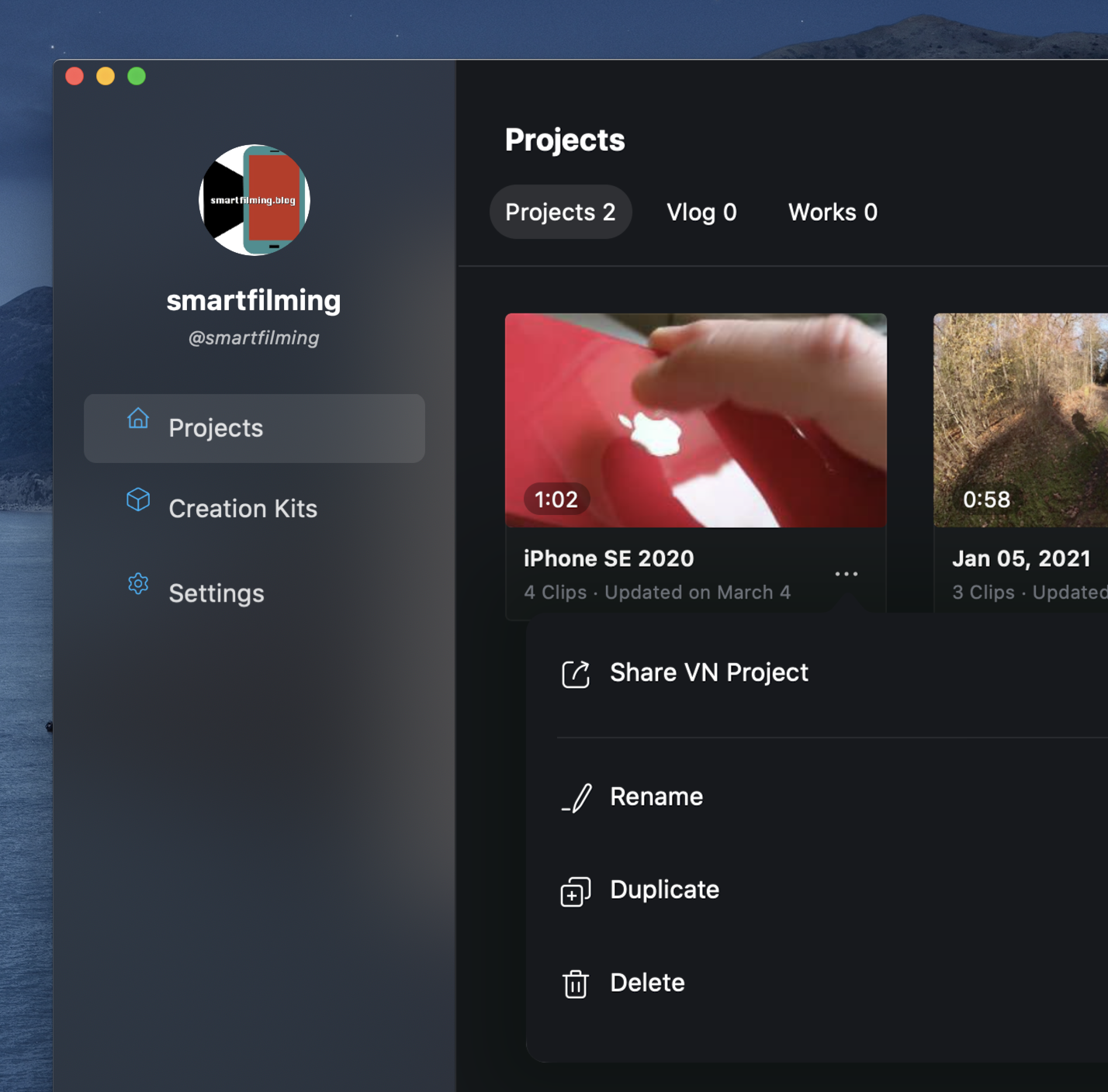Go to Creation Kits in sidebar
Screen dimensions: 1108x1092
coord(243,509)
